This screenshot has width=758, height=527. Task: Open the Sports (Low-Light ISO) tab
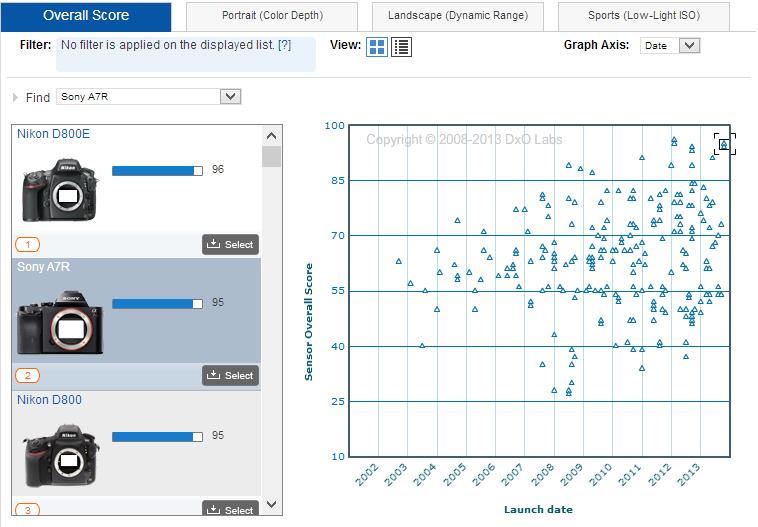[x=643, y=16]
